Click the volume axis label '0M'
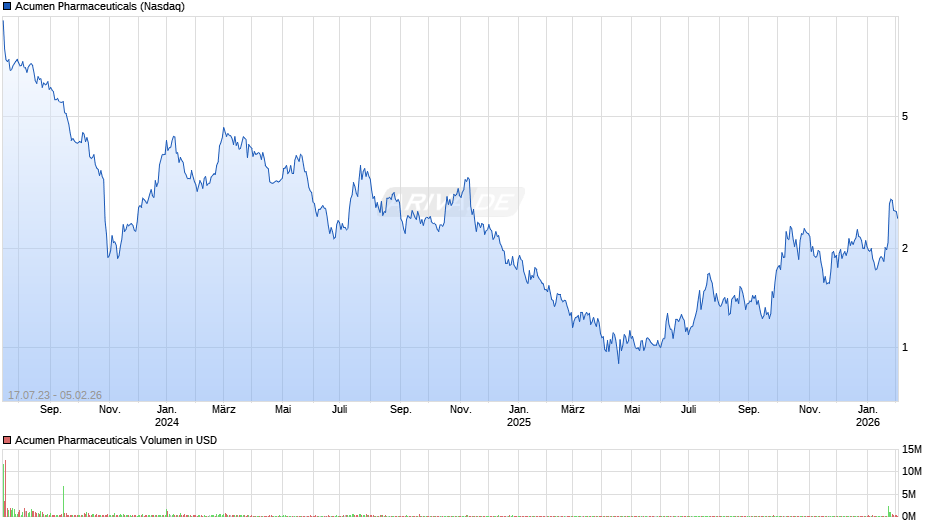The width and height of the screenshot is (940, 526). pos(909,516)
